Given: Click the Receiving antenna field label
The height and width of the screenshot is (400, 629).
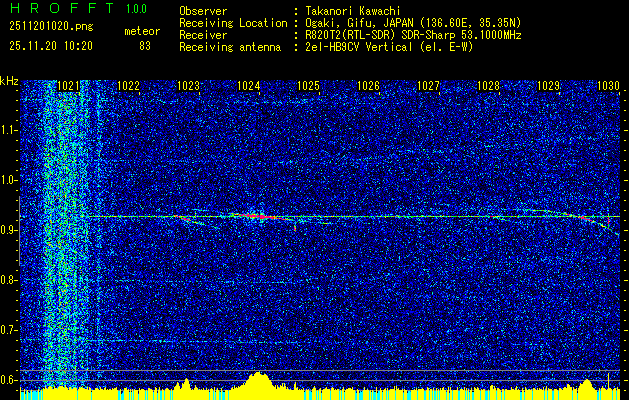Looking at the screenshot, I should point(230,47).
